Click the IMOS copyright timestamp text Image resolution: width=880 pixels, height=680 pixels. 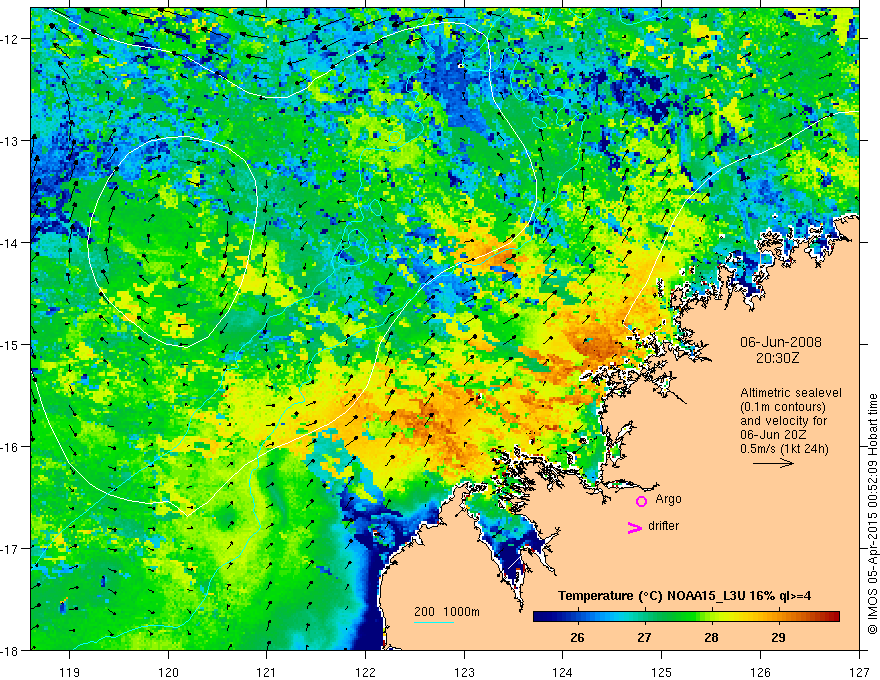point(873,514)
